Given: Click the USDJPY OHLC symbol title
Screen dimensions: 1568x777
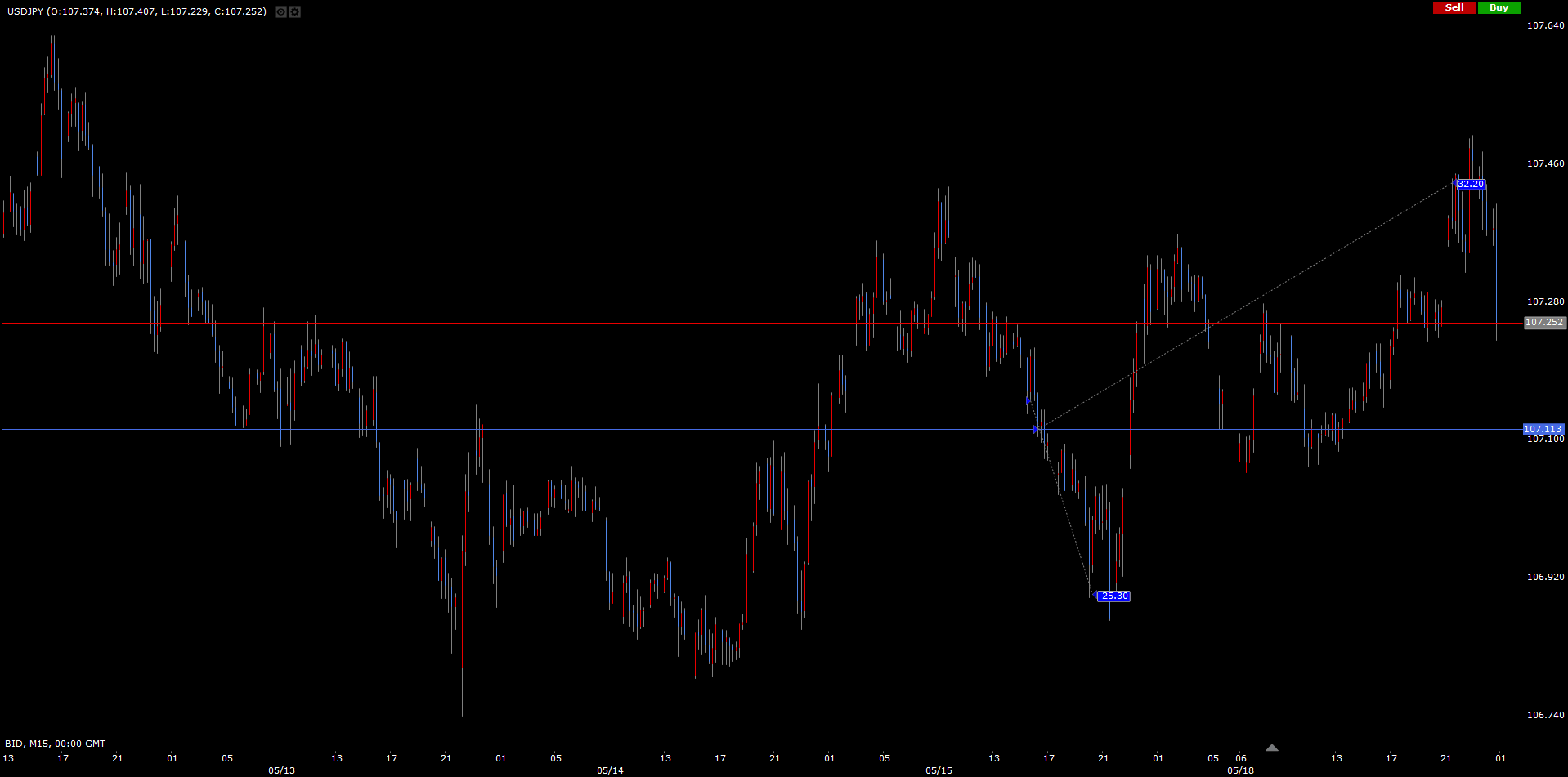Looking at the screenshot, I should click(x=137, y=12).
